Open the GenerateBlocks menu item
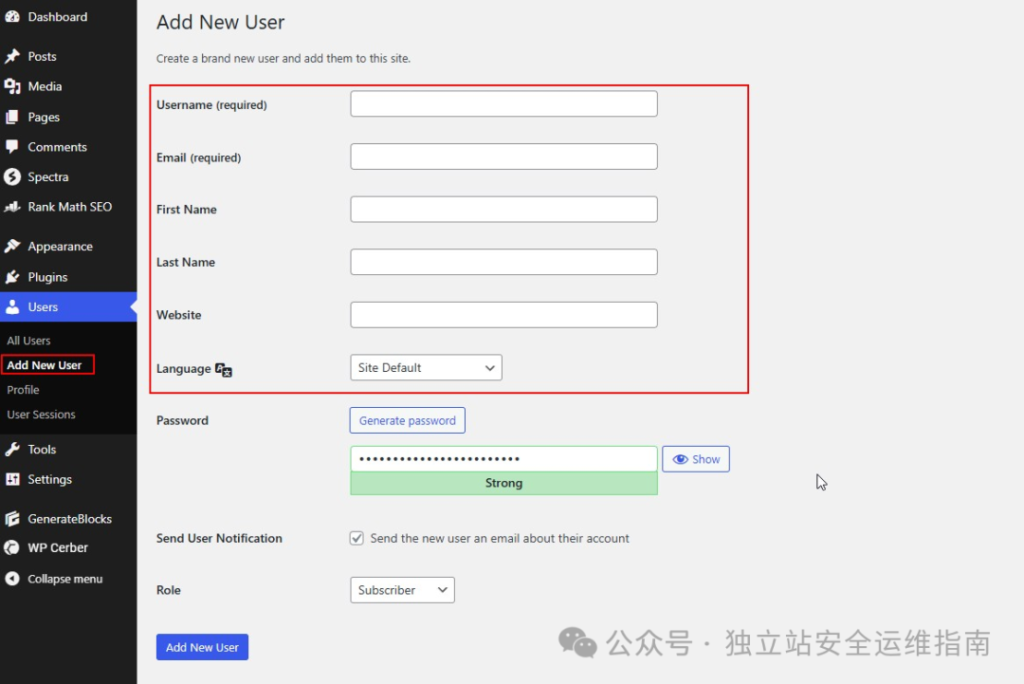The width and height of the screenshot is (1024, 684). coord(69,519)
